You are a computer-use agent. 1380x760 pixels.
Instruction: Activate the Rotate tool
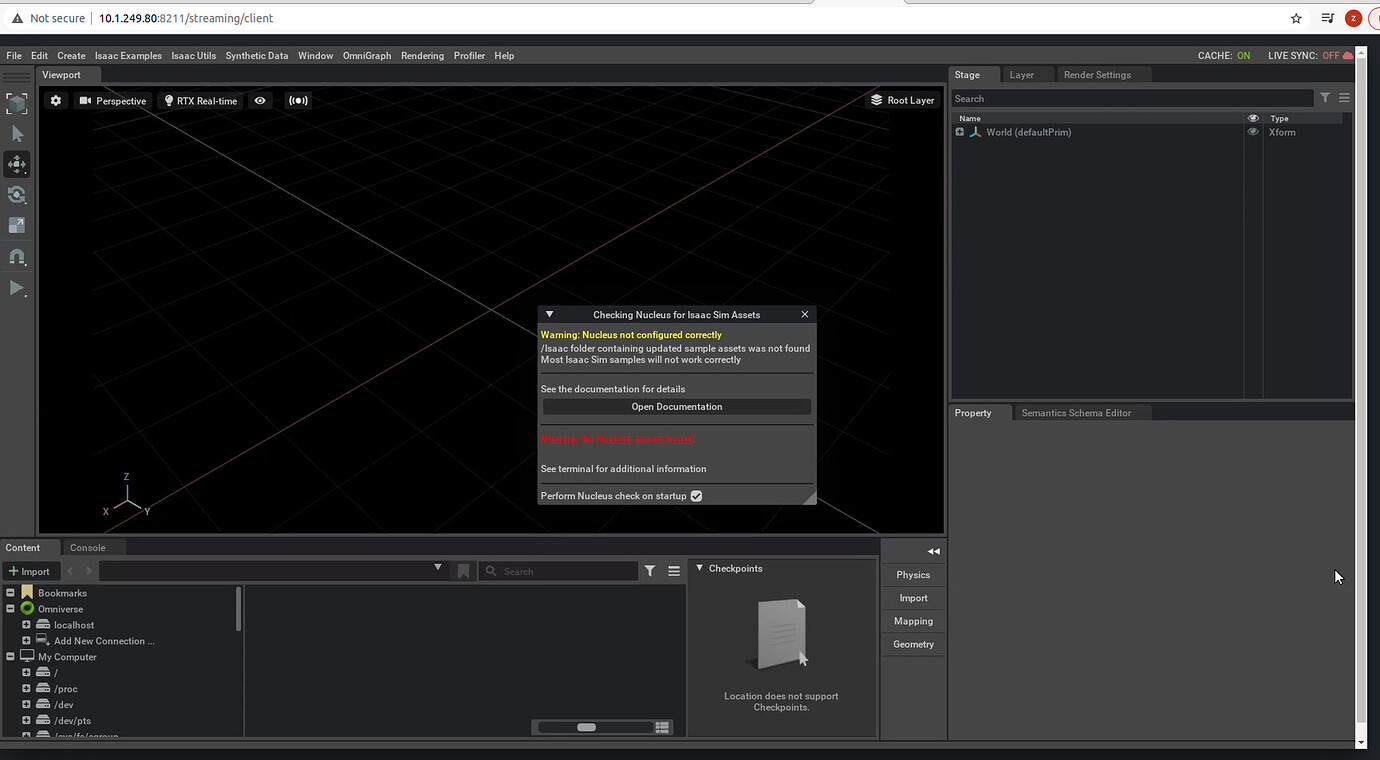17,195
